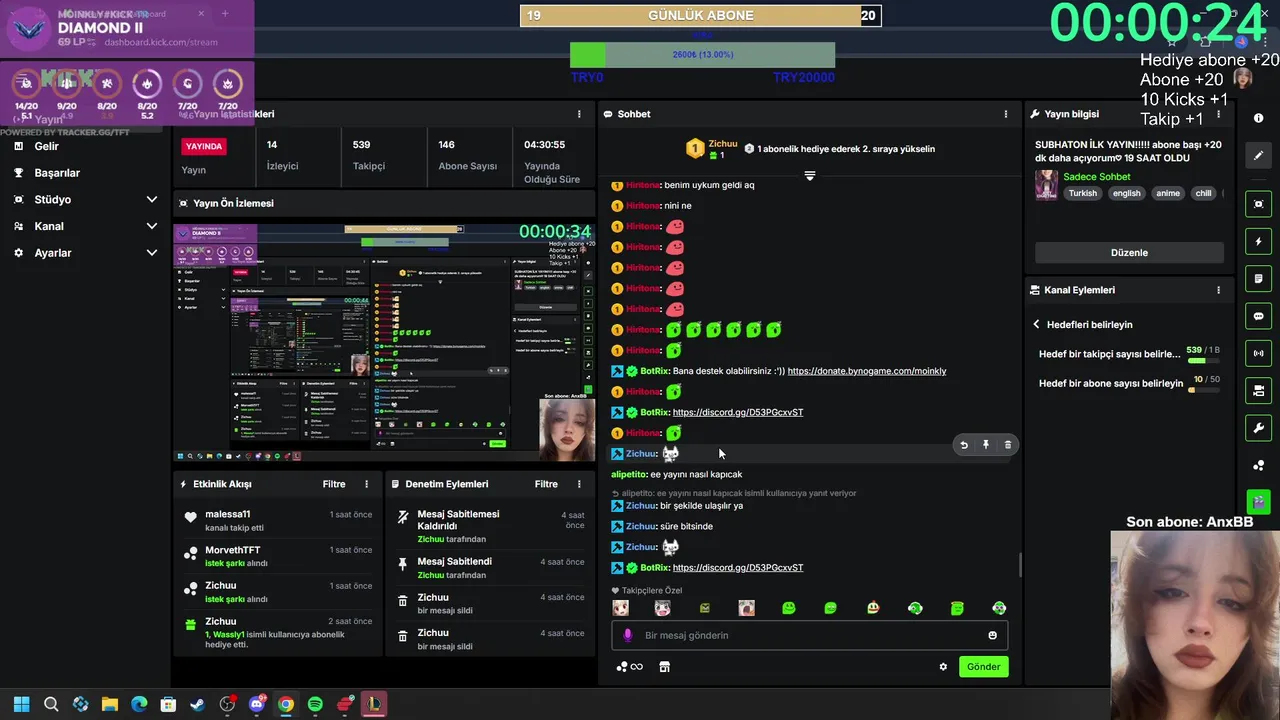
Task: Toggle the broadcast signal panel icon
Action: coord(1258,353)
